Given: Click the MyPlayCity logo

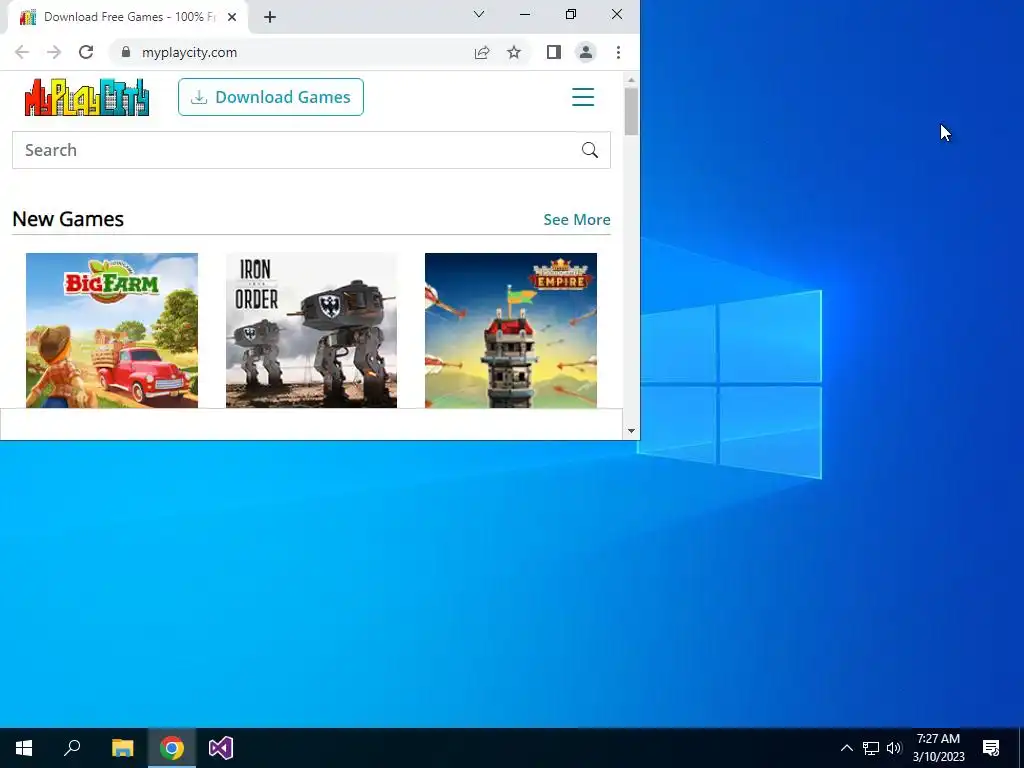Looking at the screenshot, I should click(x=87, y=97).
